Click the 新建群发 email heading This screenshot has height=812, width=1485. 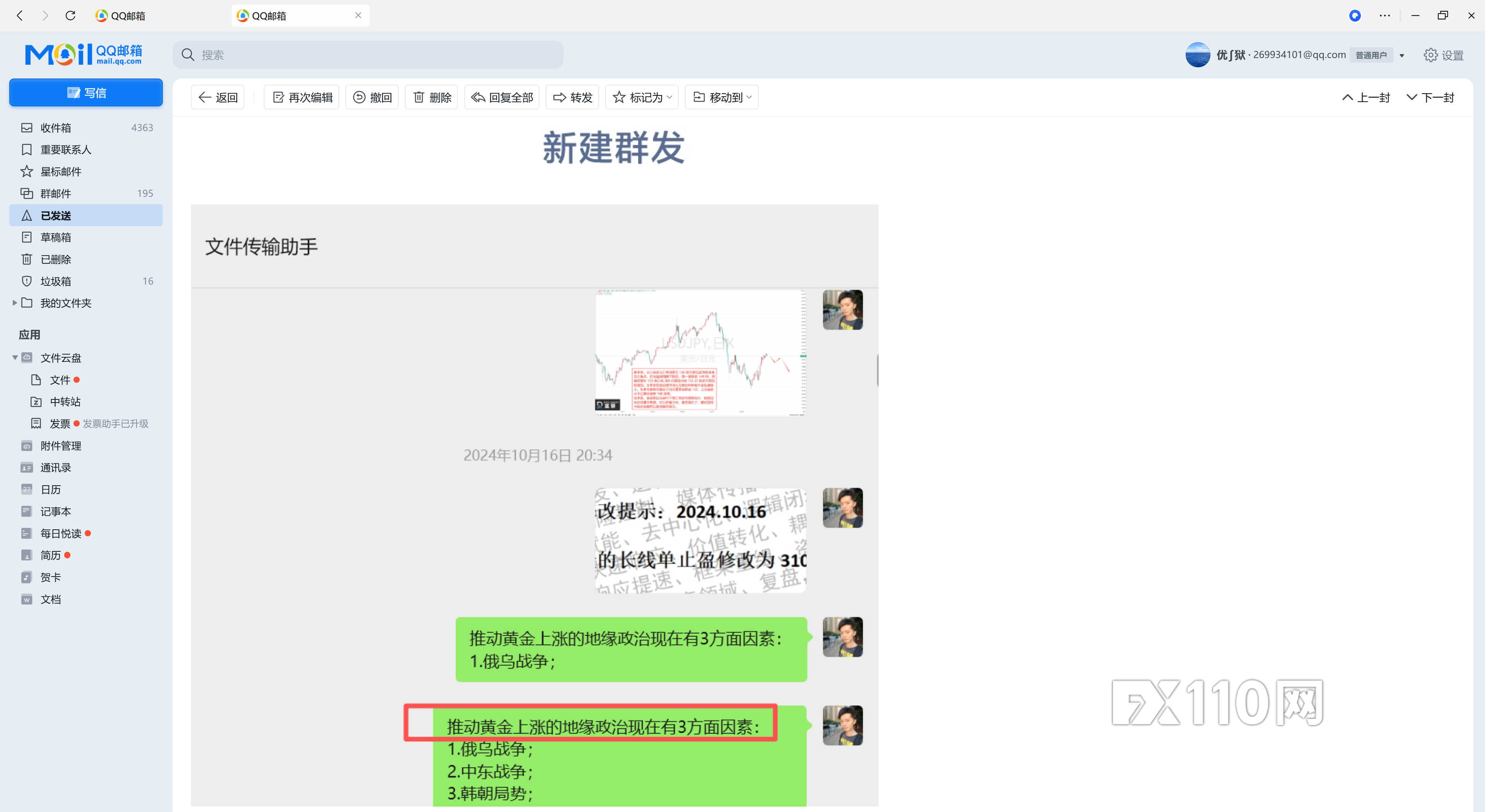[613, 148]
